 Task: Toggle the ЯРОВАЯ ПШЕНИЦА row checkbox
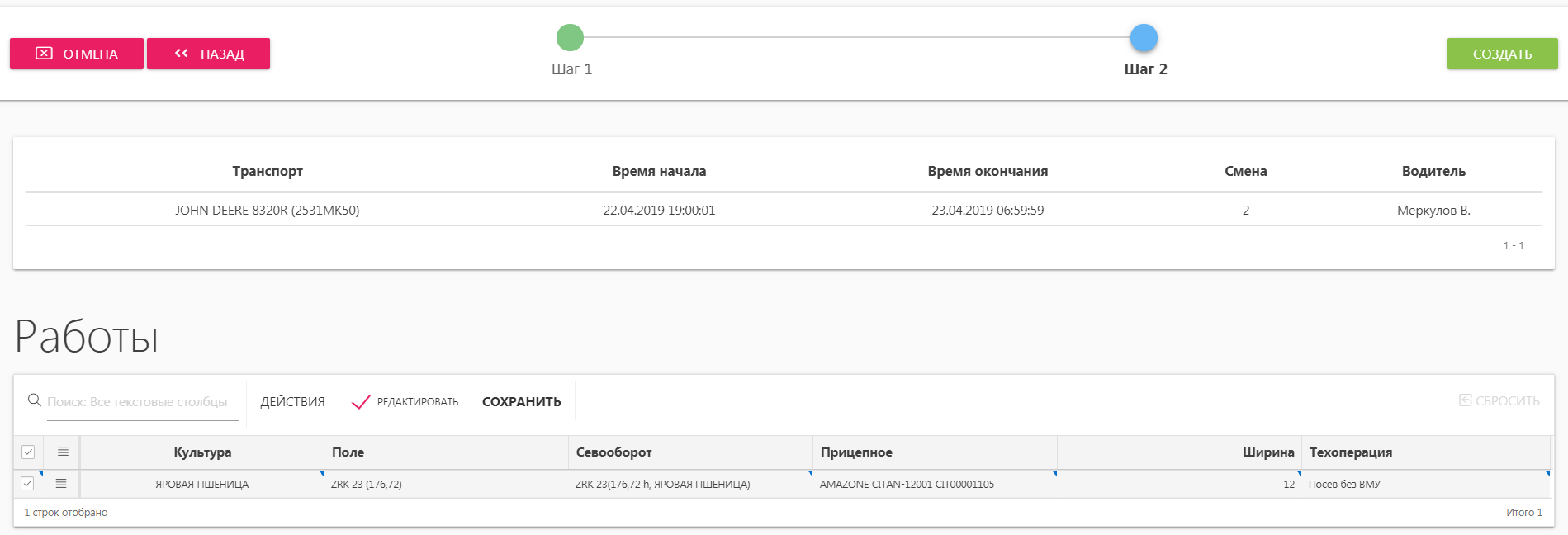click(27, 484)
